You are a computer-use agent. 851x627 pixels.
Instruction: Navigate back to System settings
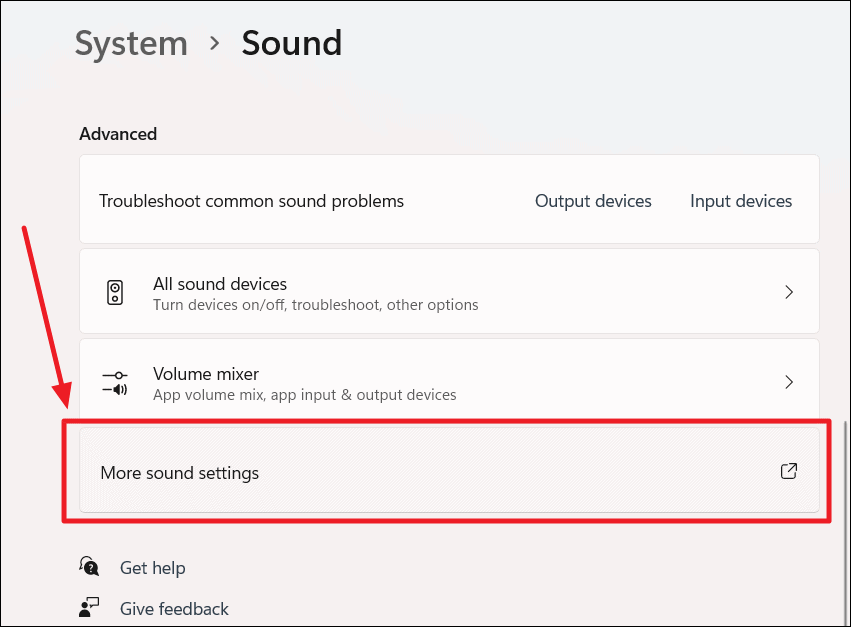(x=131, y=43)
